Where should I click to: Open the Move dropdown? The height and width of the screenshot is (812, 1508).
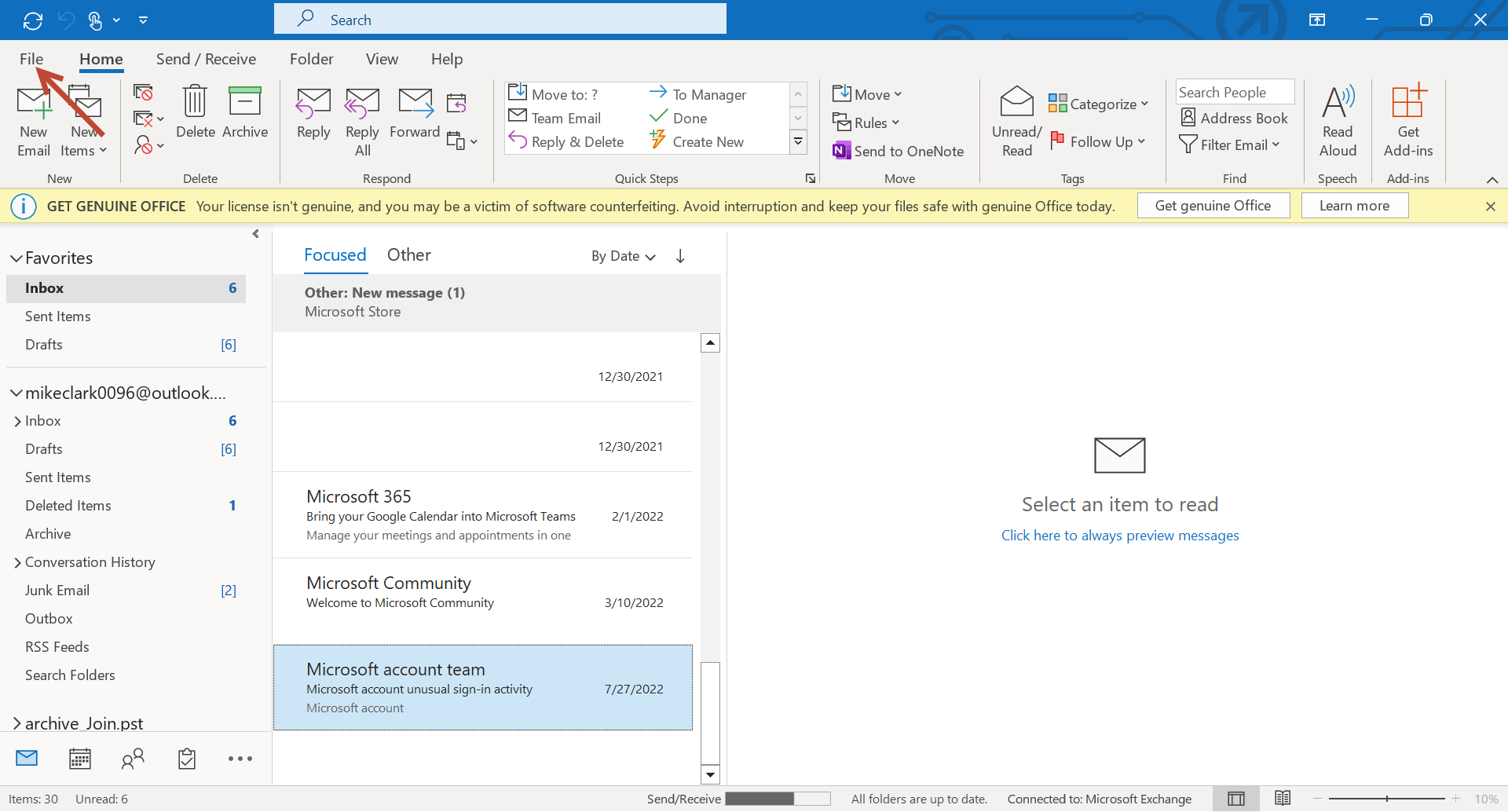coord(867,94)
